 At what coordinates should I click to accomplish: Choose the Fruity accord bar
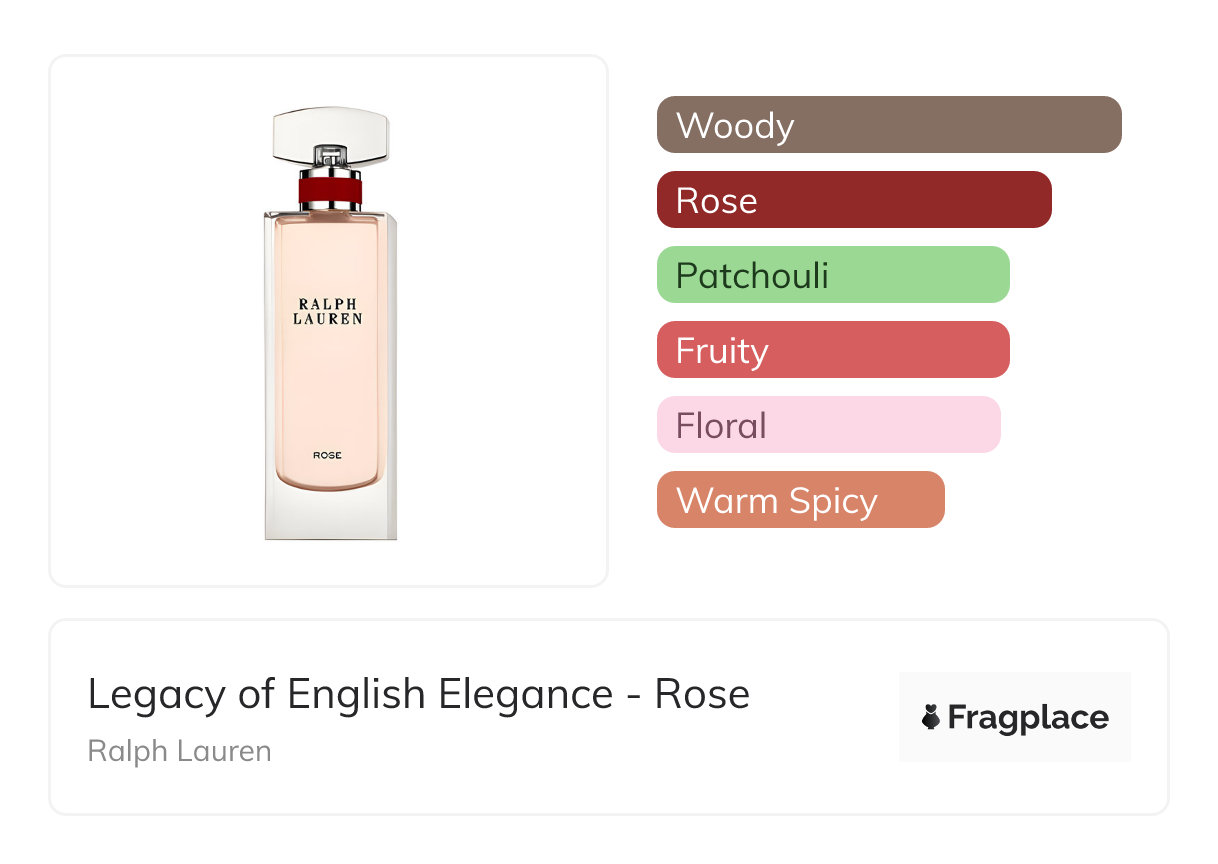pos(832,350)
